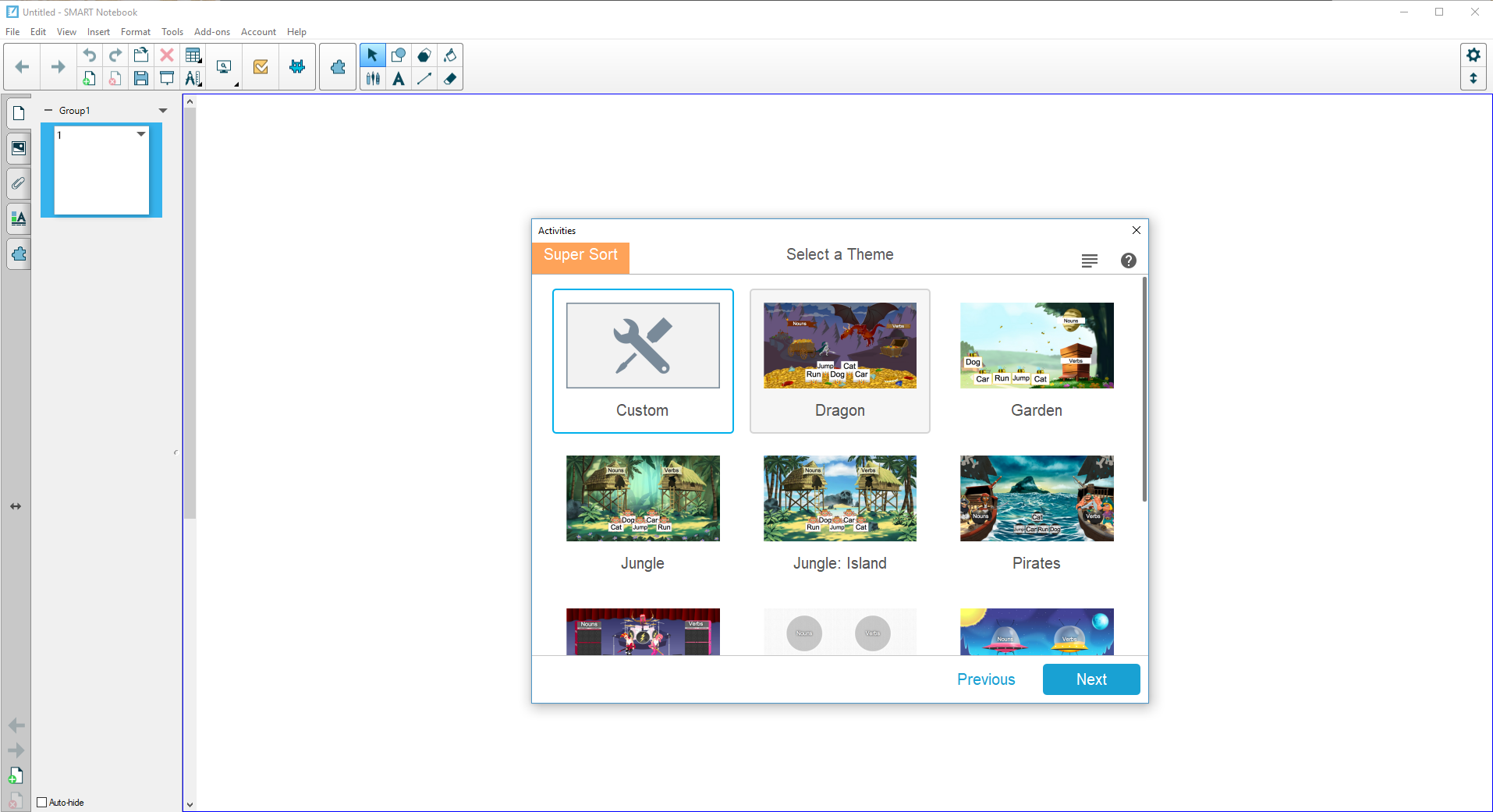Select the Eraser tool

450,78
